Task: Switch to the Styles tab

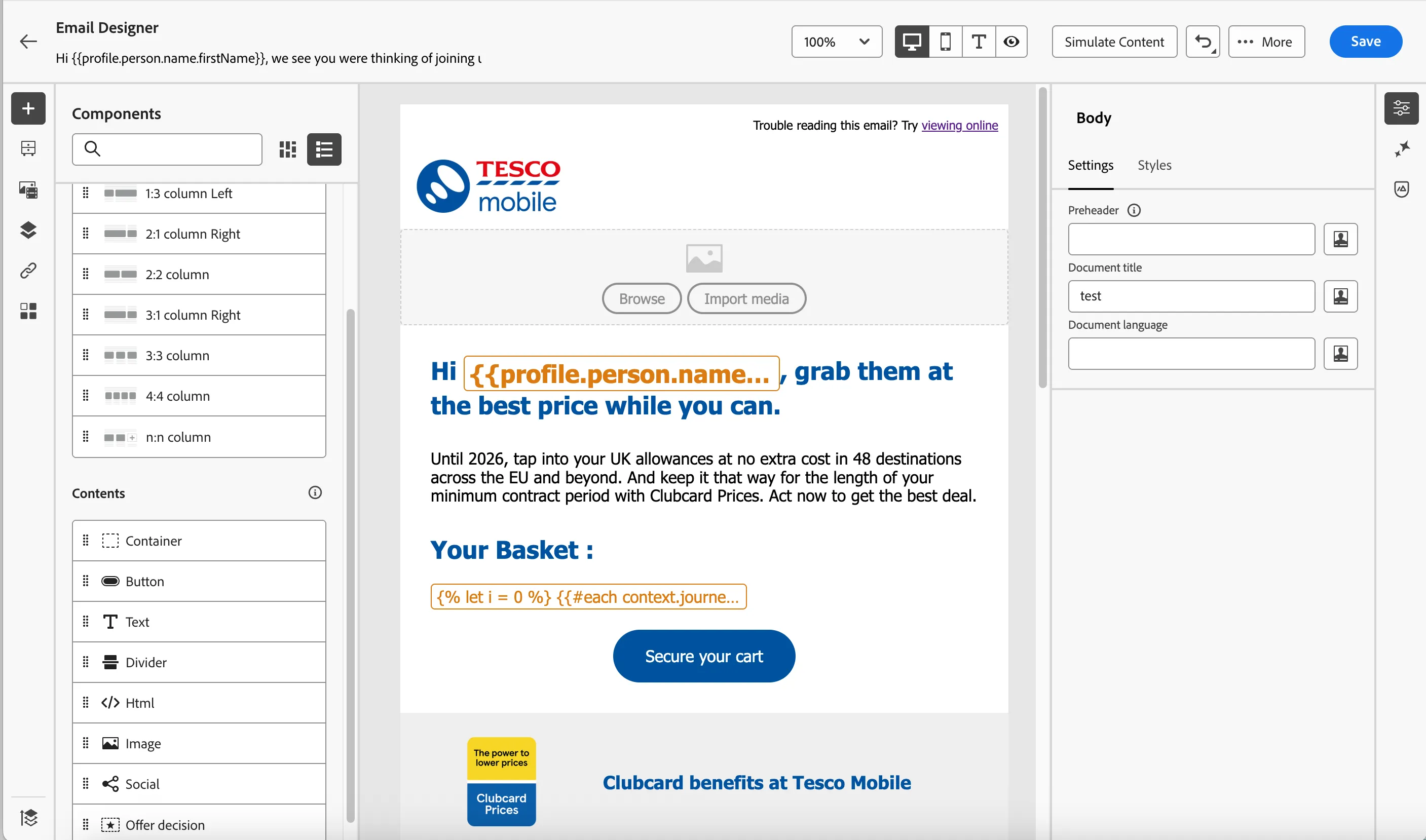Action: (x=1154, y=165)
